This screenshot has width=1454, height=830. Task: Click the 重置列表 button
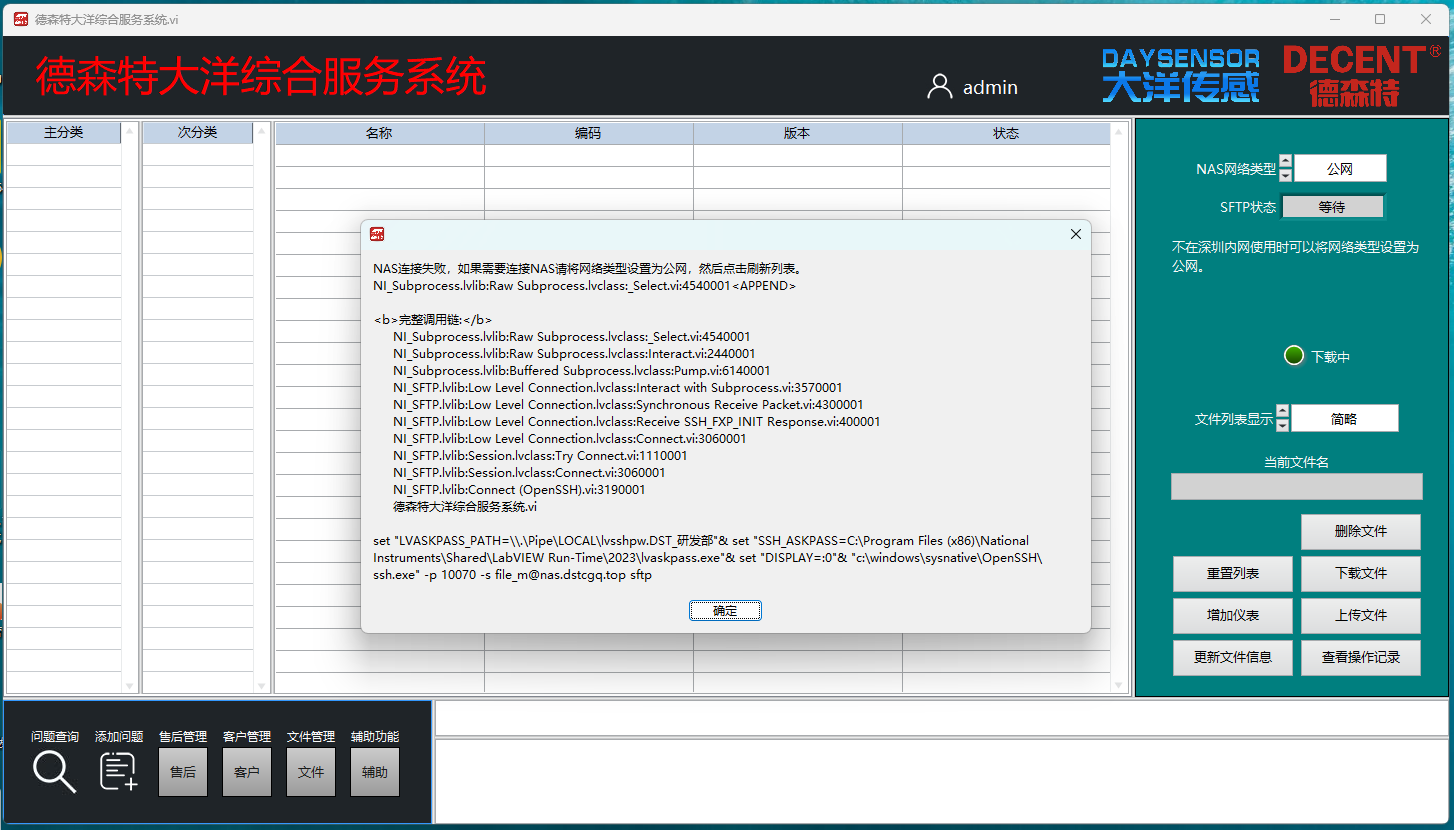(1233, 574)
